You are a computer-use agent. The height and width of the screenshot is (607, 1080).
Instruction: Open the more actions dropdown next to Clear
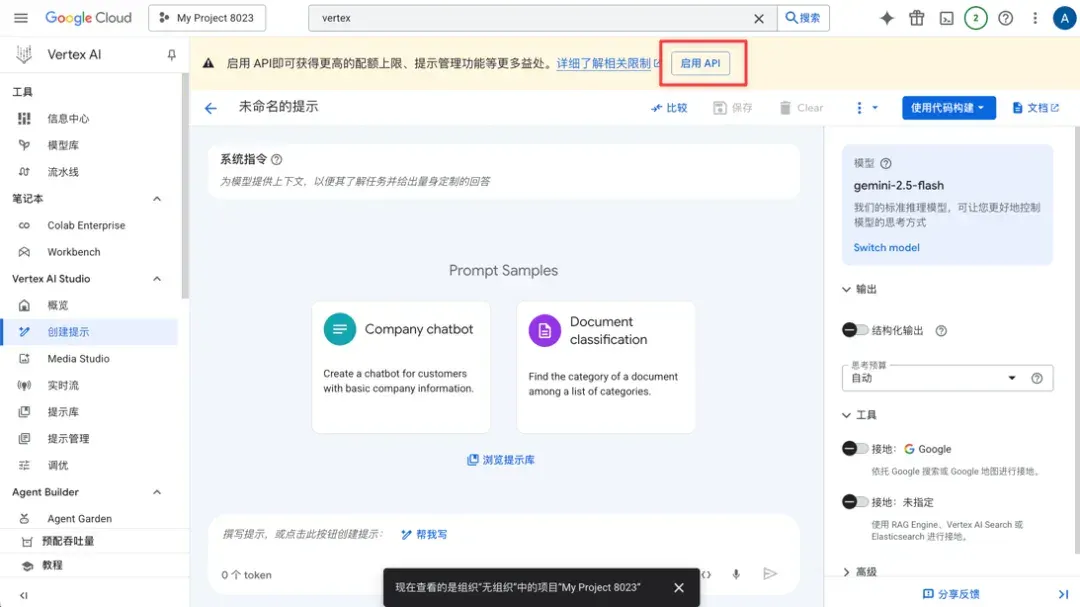click(x=866, y=108)
